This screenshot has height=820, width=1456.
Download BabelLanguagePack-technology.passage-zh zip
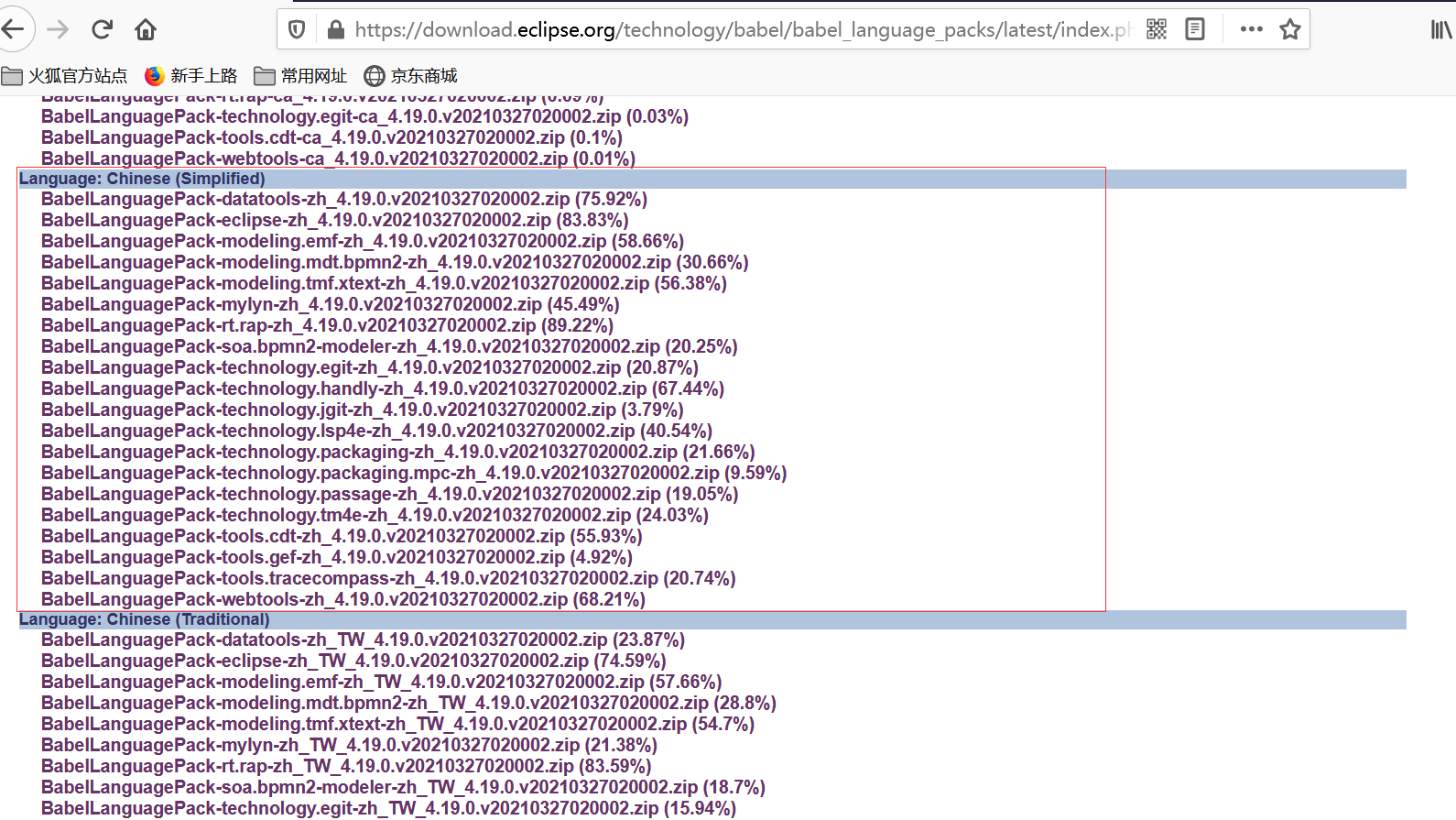(390, 494)
